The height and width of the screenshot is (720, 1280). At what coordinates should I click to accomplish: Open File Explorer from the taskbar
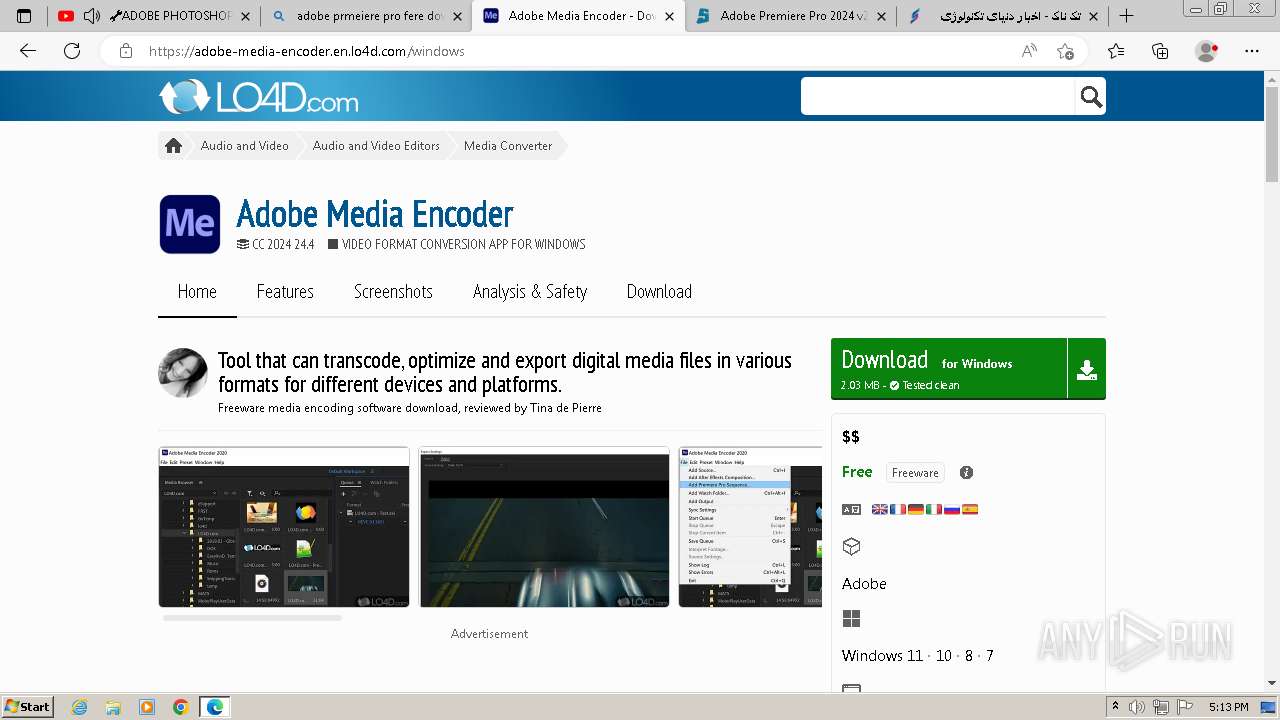coord(113,707)
